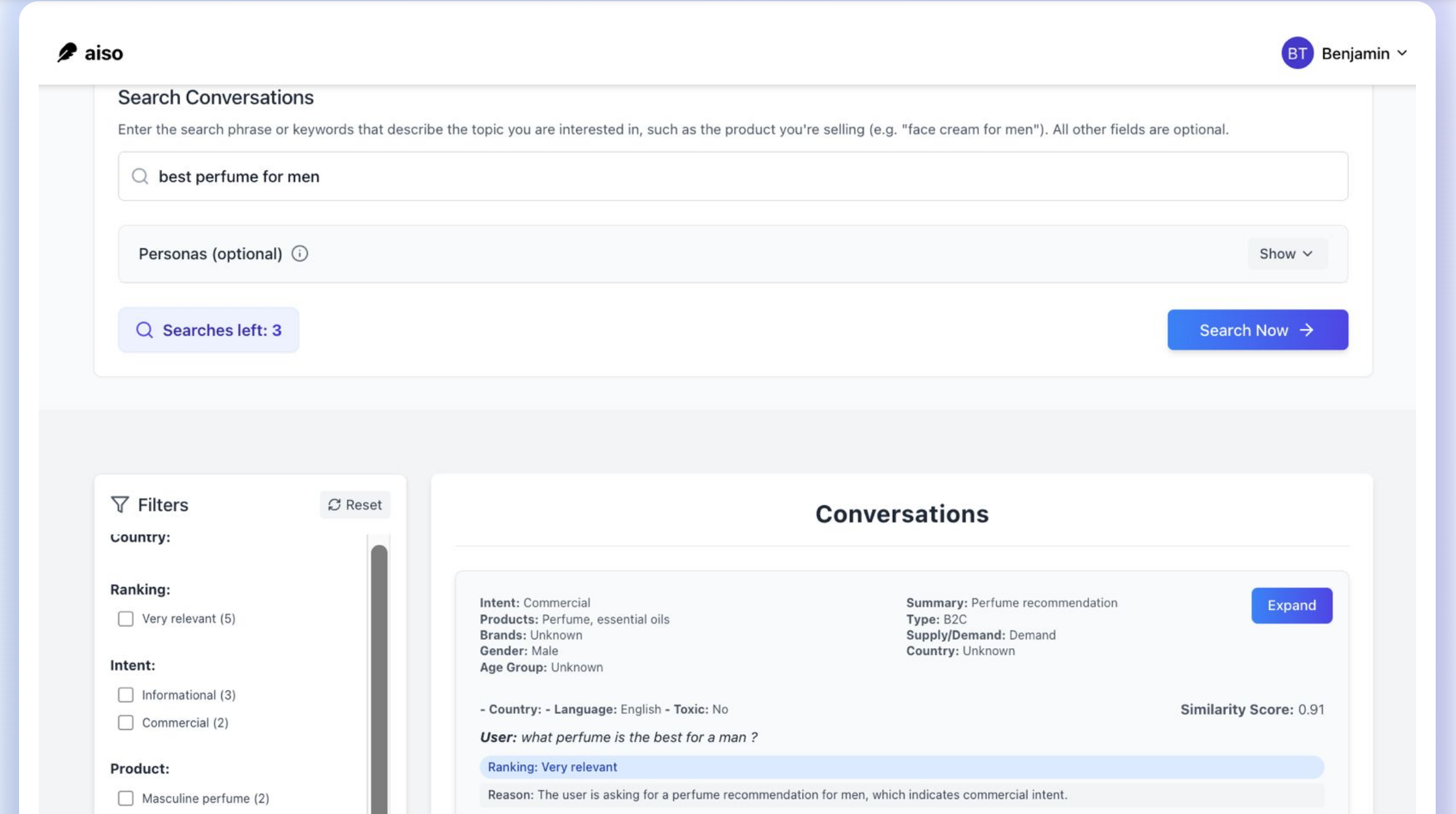Click the Filters funnel icon
Image resolution: width=1456 pixels, height=814 pixels.
click(120, 505)
